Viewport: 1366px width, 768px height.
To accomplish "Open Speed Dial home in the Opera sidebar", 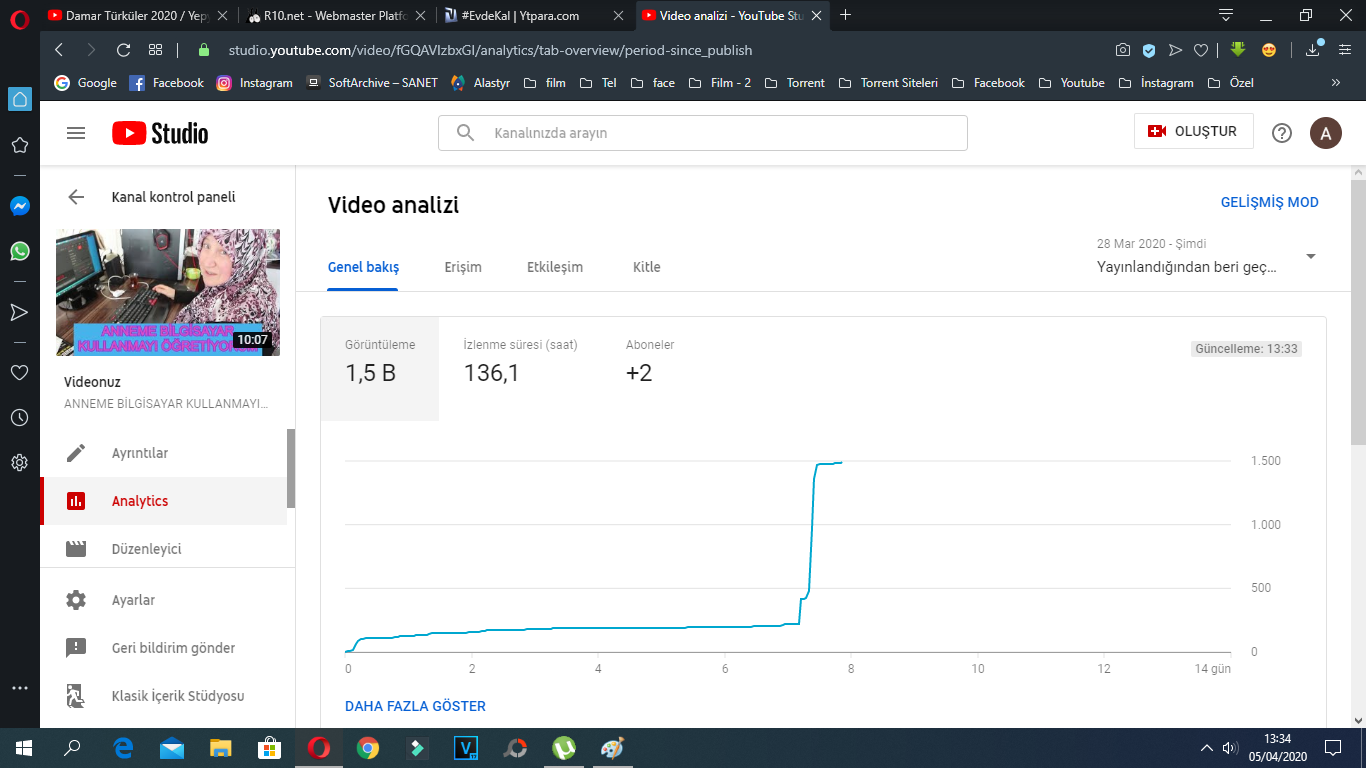I will point(20,99).
